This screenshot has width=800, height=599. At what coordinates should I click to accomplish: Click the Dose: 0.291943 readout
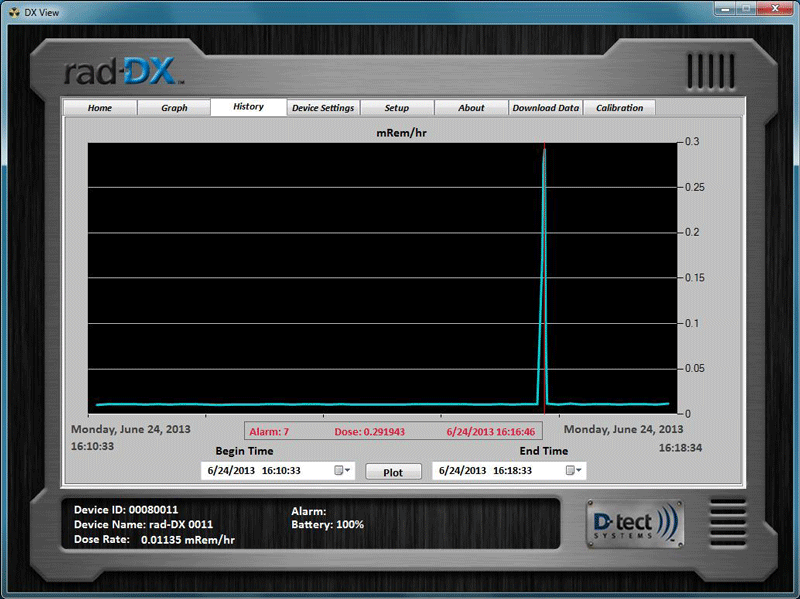coord(369,432)
